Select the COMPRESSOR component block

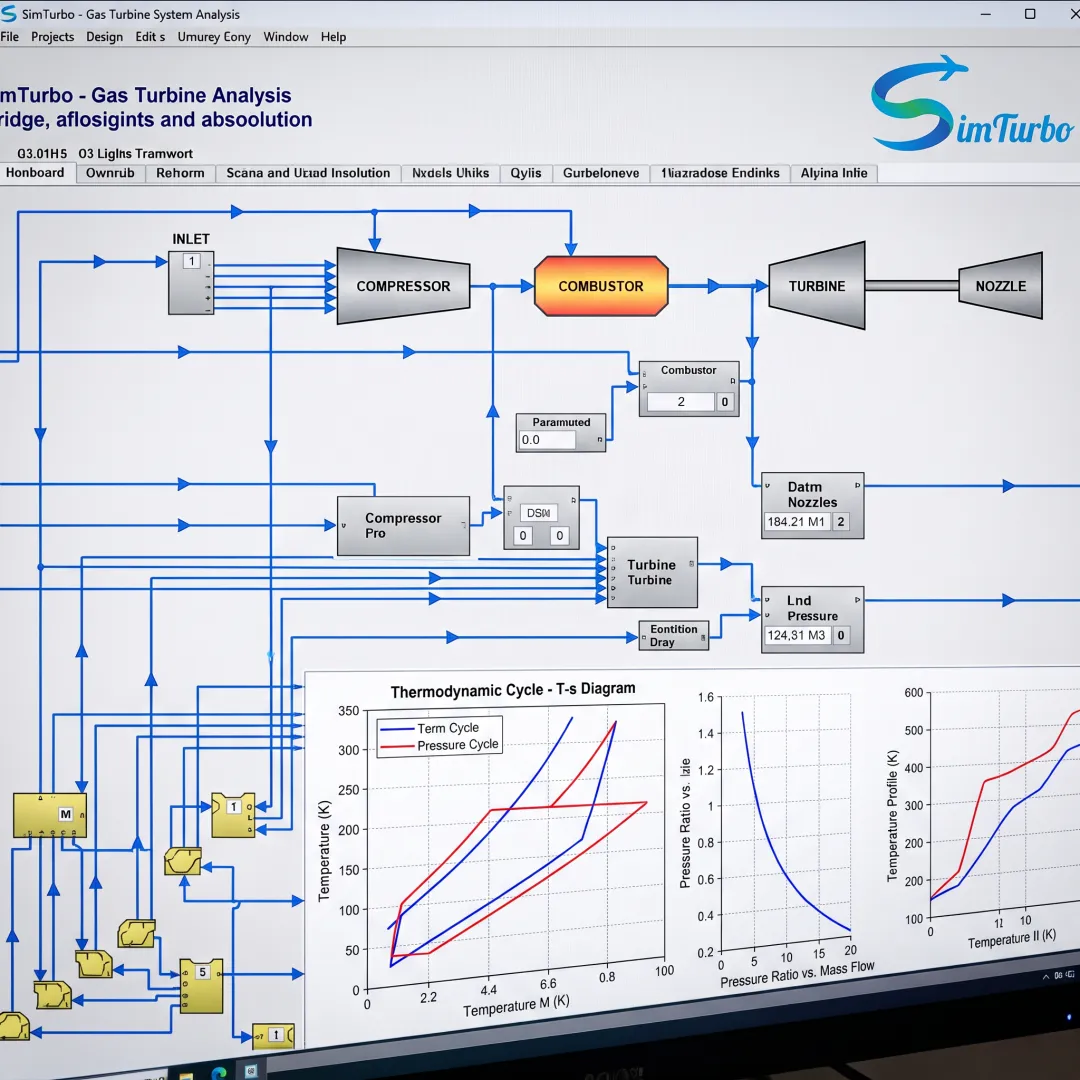(403, 286)
